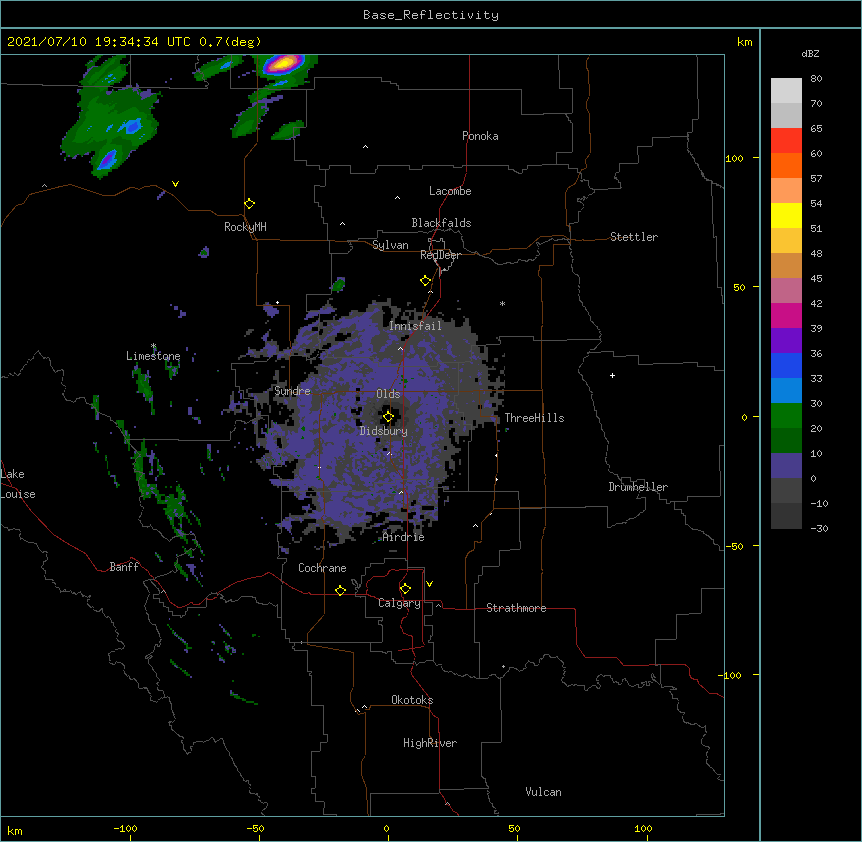Pick the dark green 10-20 dBZ legend swatch
The width and height of the screenshot is (862, 842).
(x=786, y=441)
